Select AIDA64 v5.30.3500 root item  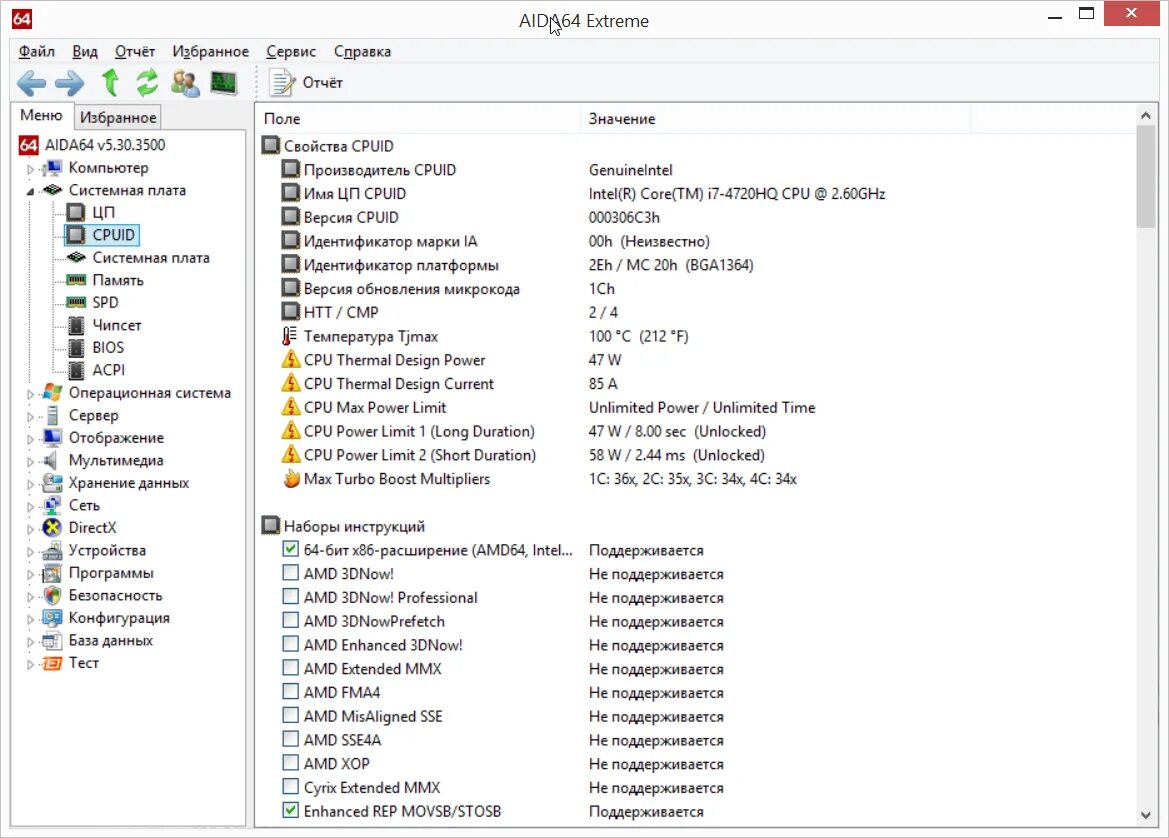point(105,145)
